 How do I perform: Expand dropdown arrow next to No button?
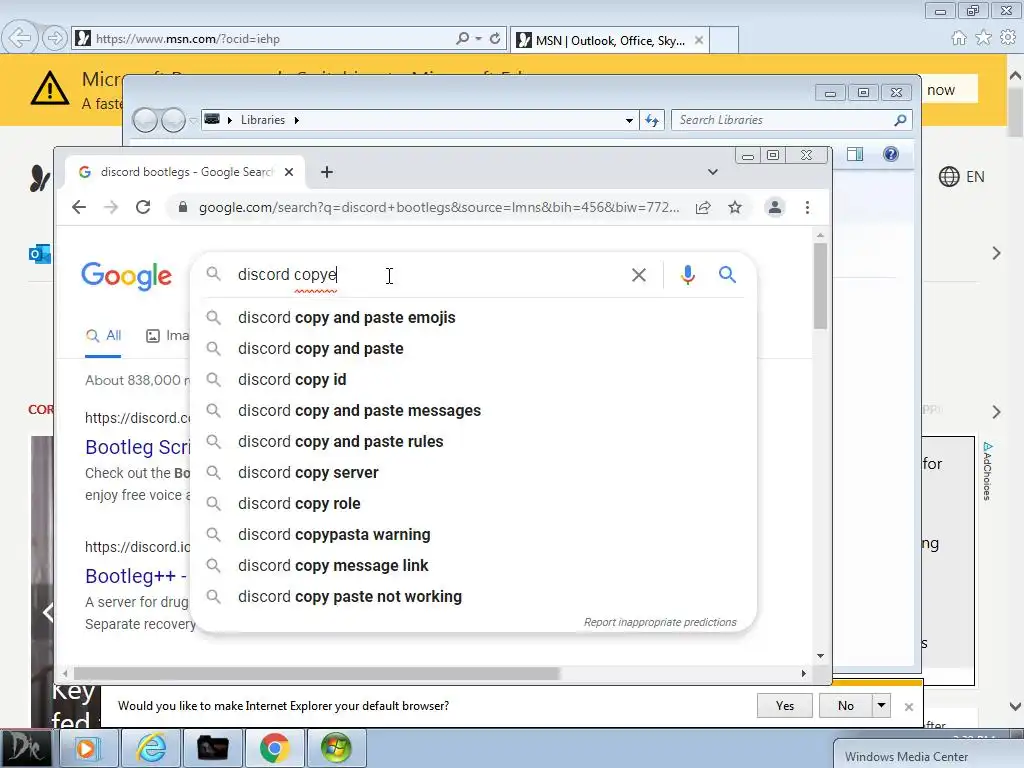pyautogui.click(x=882, y=706)
